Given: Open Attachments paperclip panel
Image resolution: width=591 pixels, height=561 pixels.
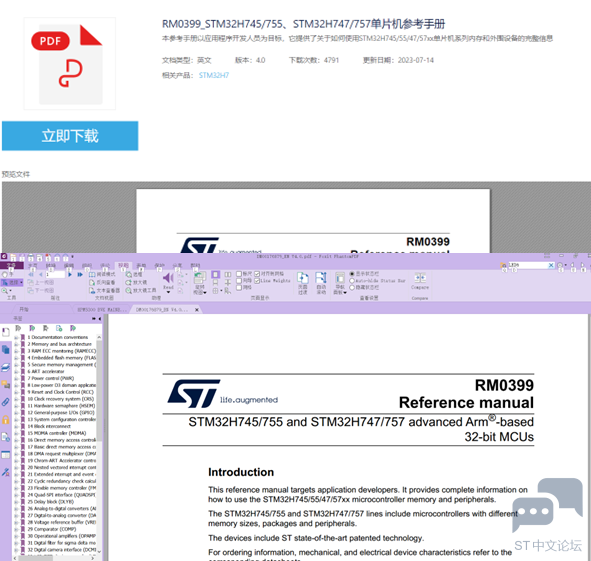Looking at the screenshot, I should [x=6, y=402].
